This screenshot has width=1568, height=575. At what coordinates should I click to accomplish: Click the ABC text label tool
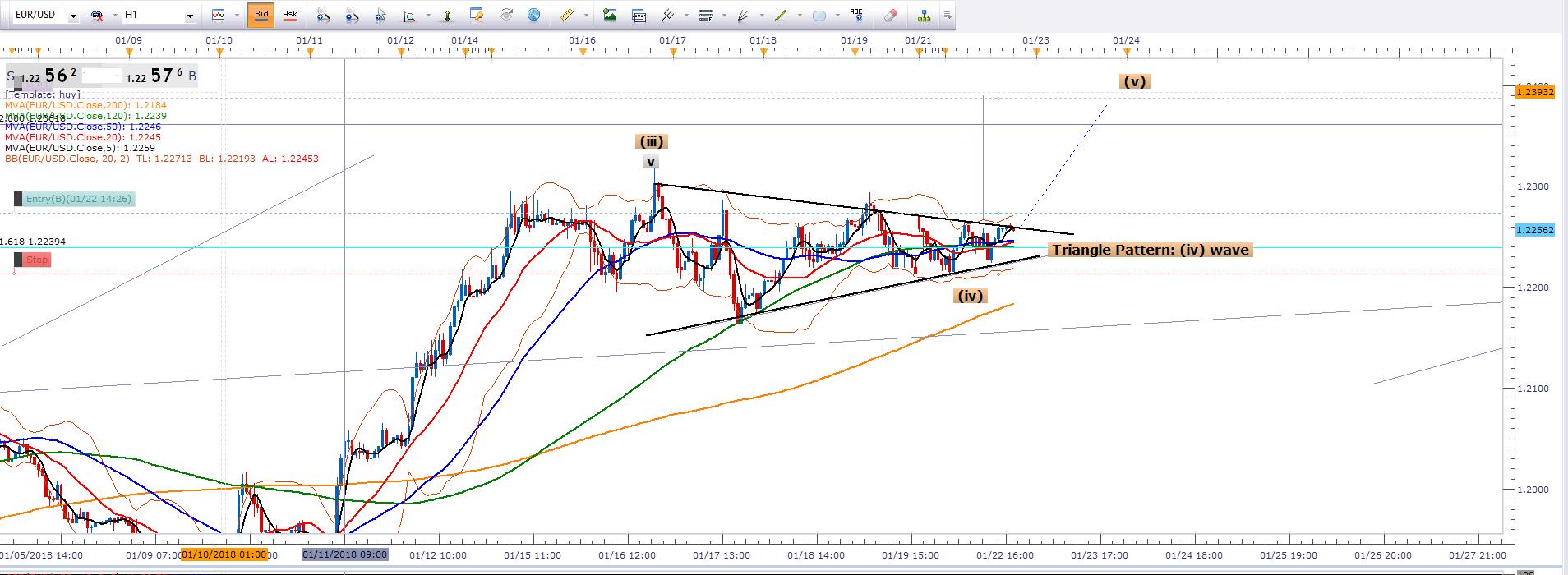pos(856,15)
